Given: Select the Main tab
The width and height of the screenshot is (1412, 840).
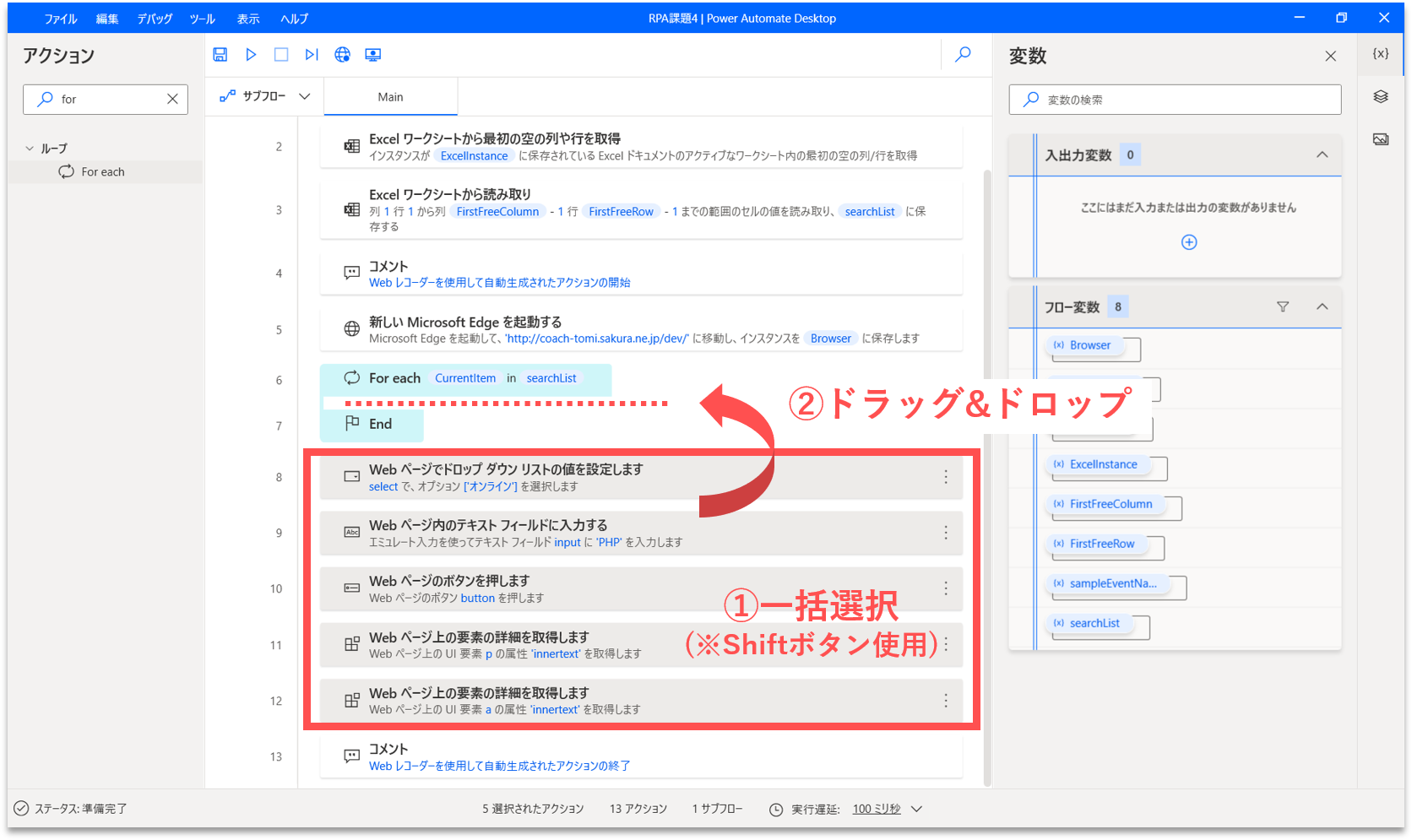Looking at the screenshot, I should [390, 97].
